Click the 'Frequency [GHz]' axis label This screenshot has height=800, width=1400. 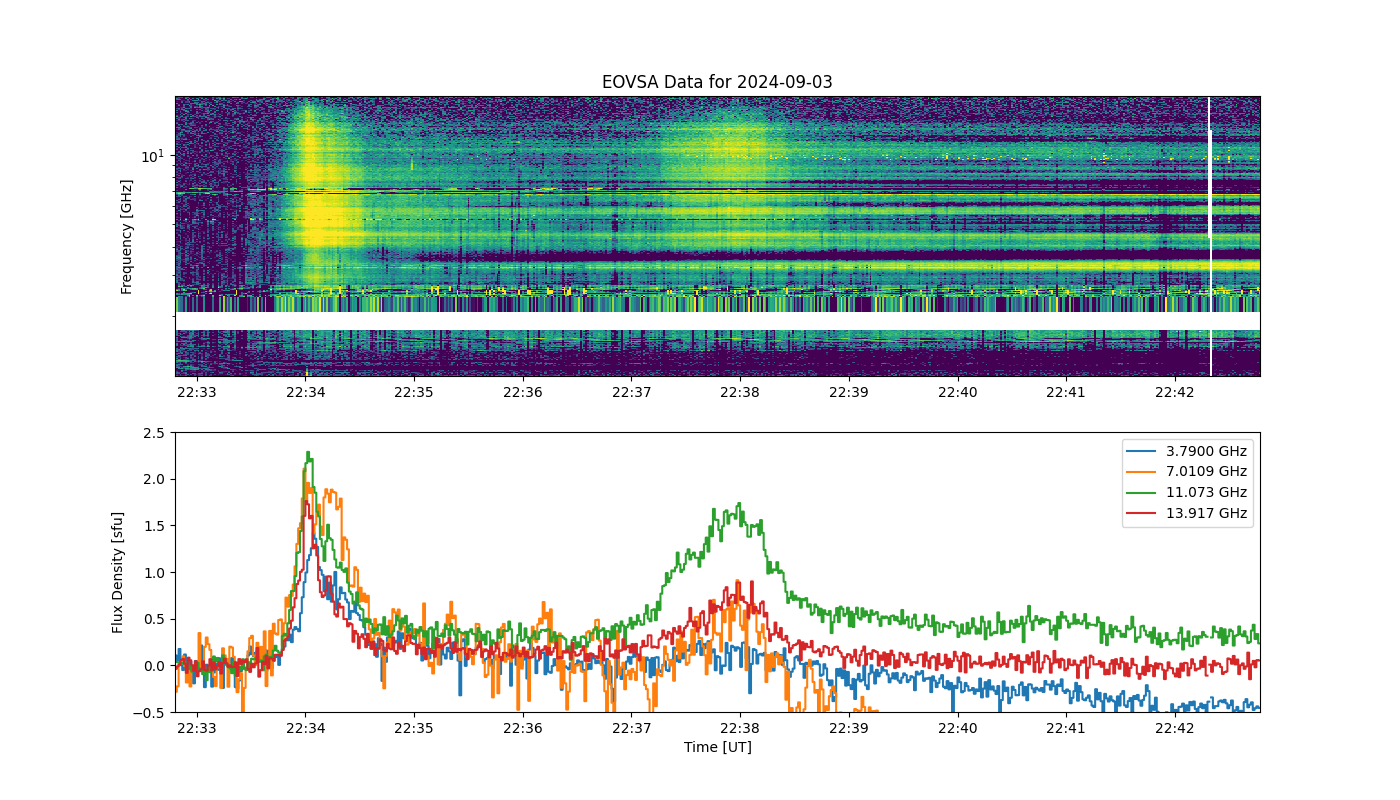coord(127,237)
